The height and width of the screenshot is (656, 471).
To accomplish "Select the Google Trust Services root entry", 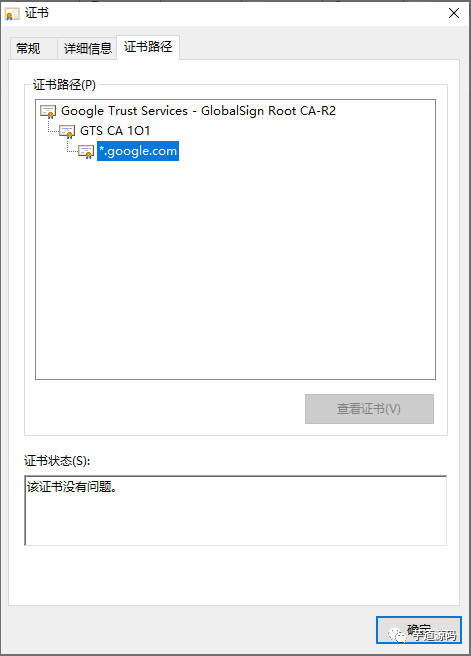I will coord(198,111).
